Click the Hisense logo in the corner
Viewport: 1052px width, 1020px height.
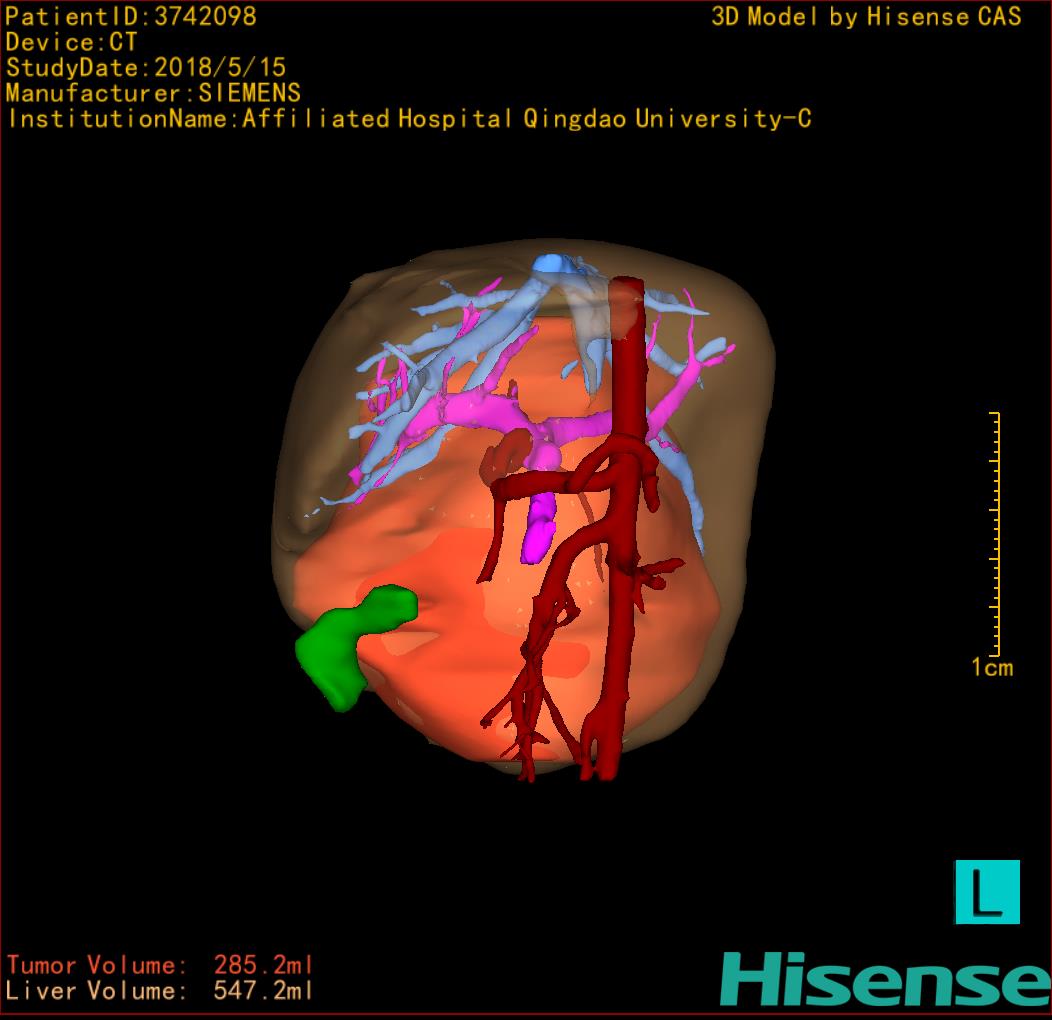point(885,979)
